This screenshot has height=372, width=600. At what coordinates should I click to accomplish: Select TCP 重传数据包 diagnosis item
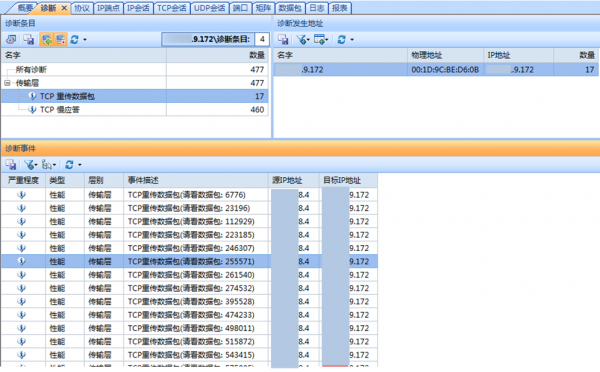point(67,96)
